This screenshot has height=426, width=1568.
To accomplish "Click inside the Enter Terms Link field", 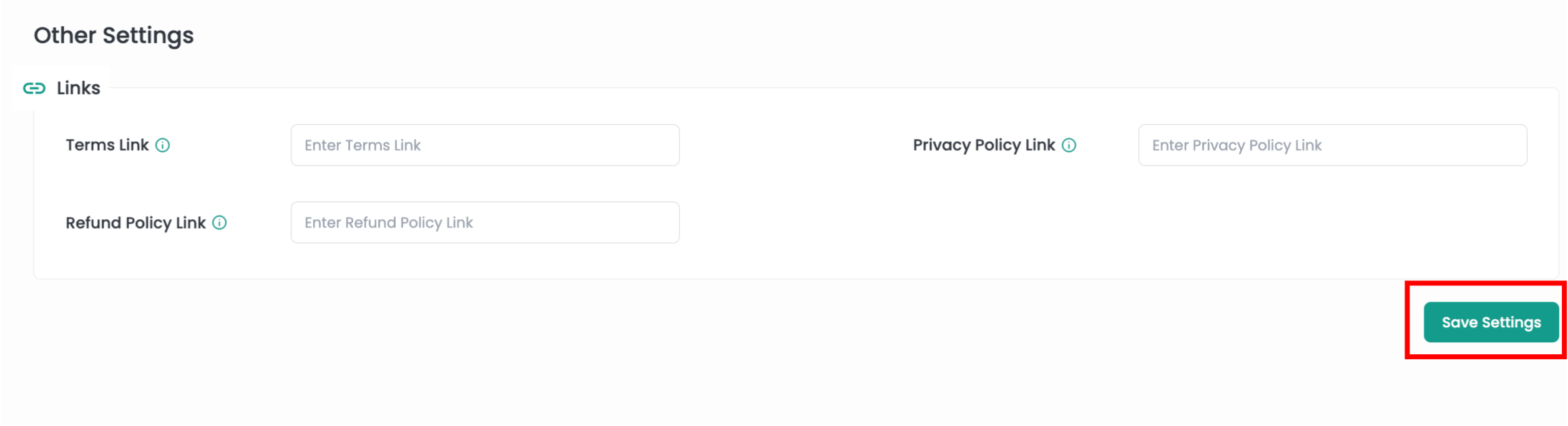I will [x=484, y=145].
